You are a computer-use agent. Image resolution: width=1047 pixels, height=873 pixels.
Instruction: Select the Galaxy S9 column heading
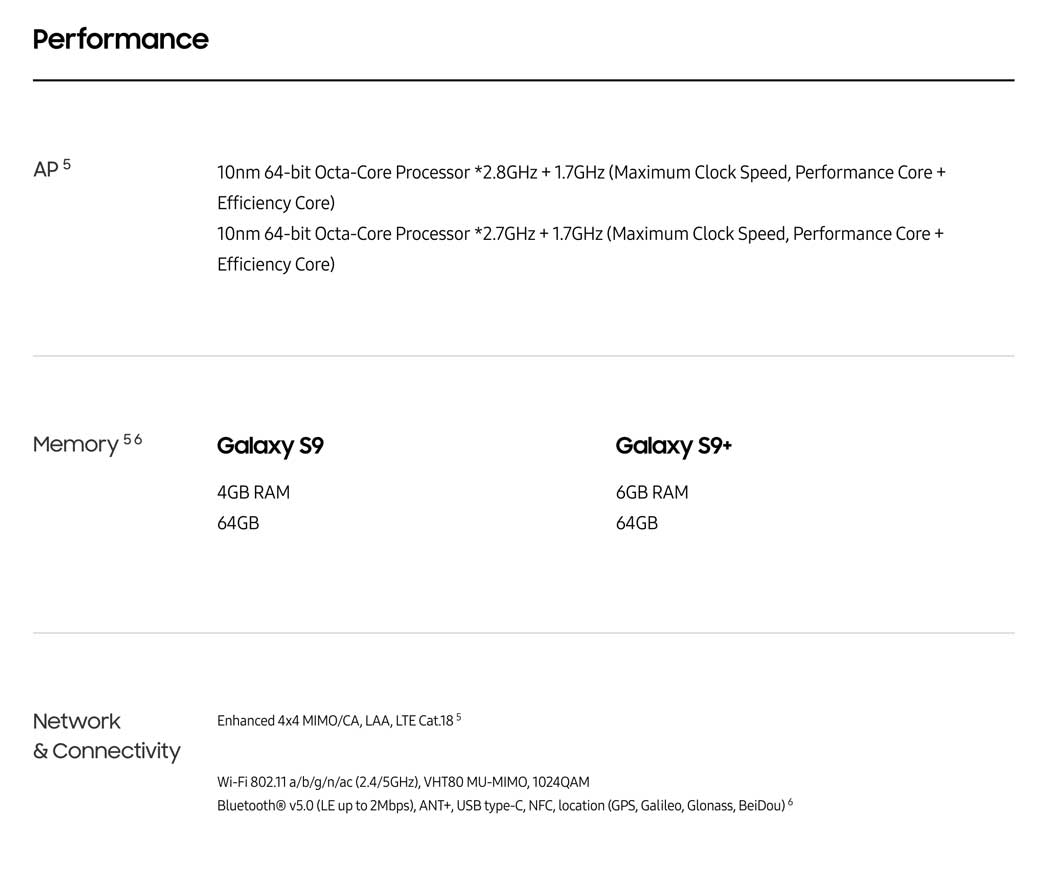[270, 446]
